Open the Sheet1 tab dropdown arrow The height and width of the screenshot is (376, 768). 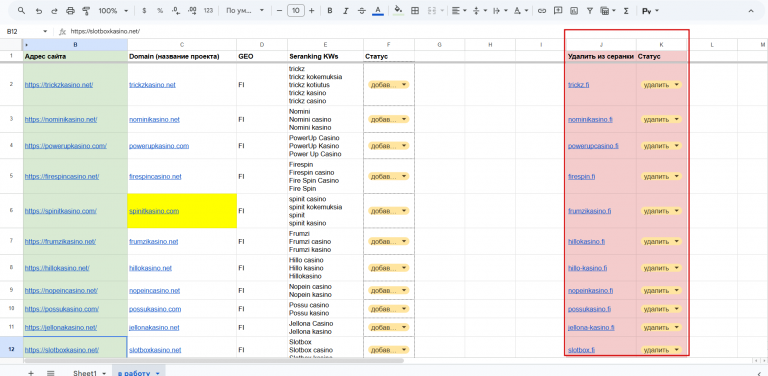[x=104, y=374]
